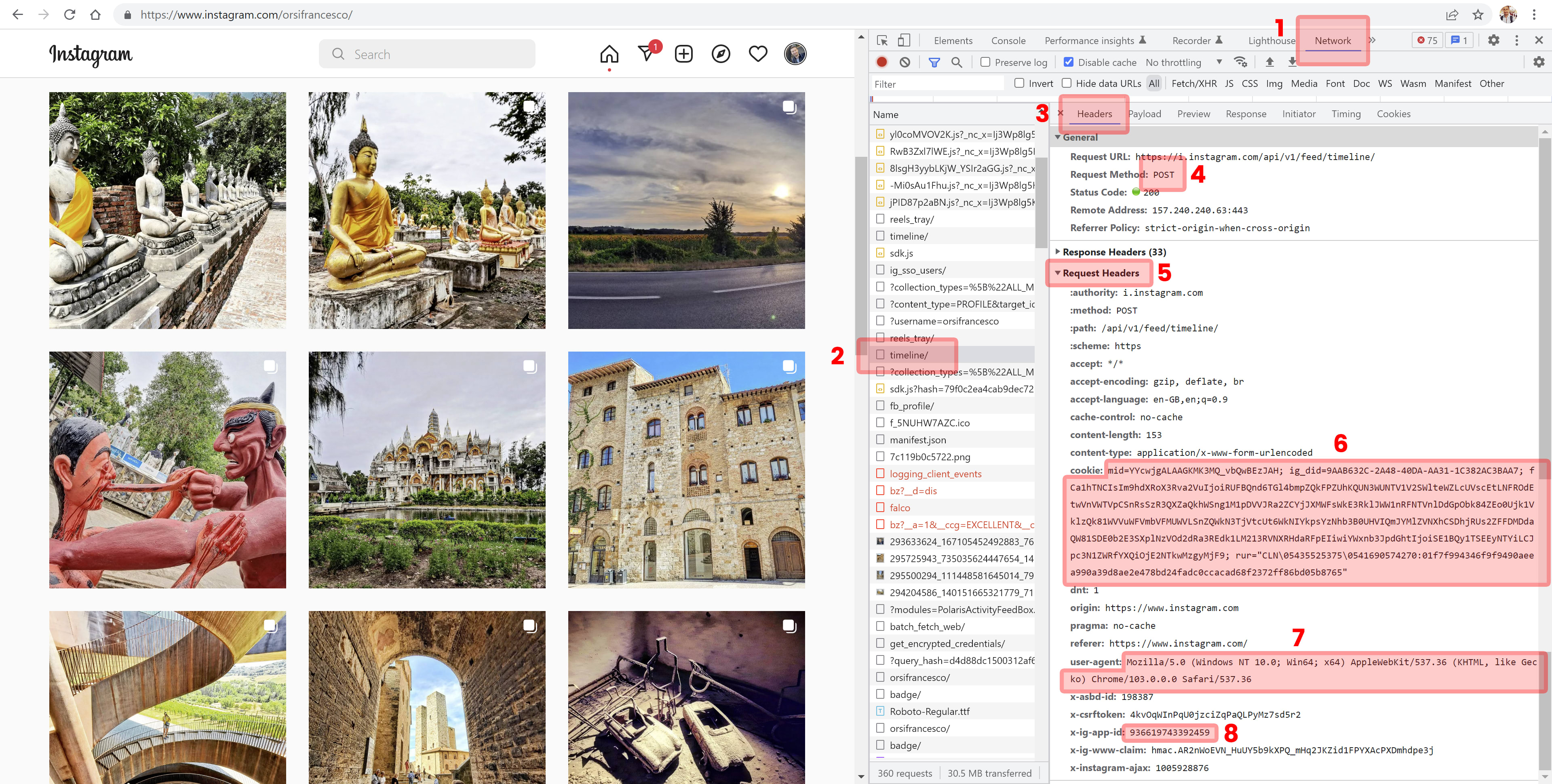Viewport: 1552px width, 784px height.
Task: Activate the DevTools inspect element picker
Action: click(x=882, y=40)
